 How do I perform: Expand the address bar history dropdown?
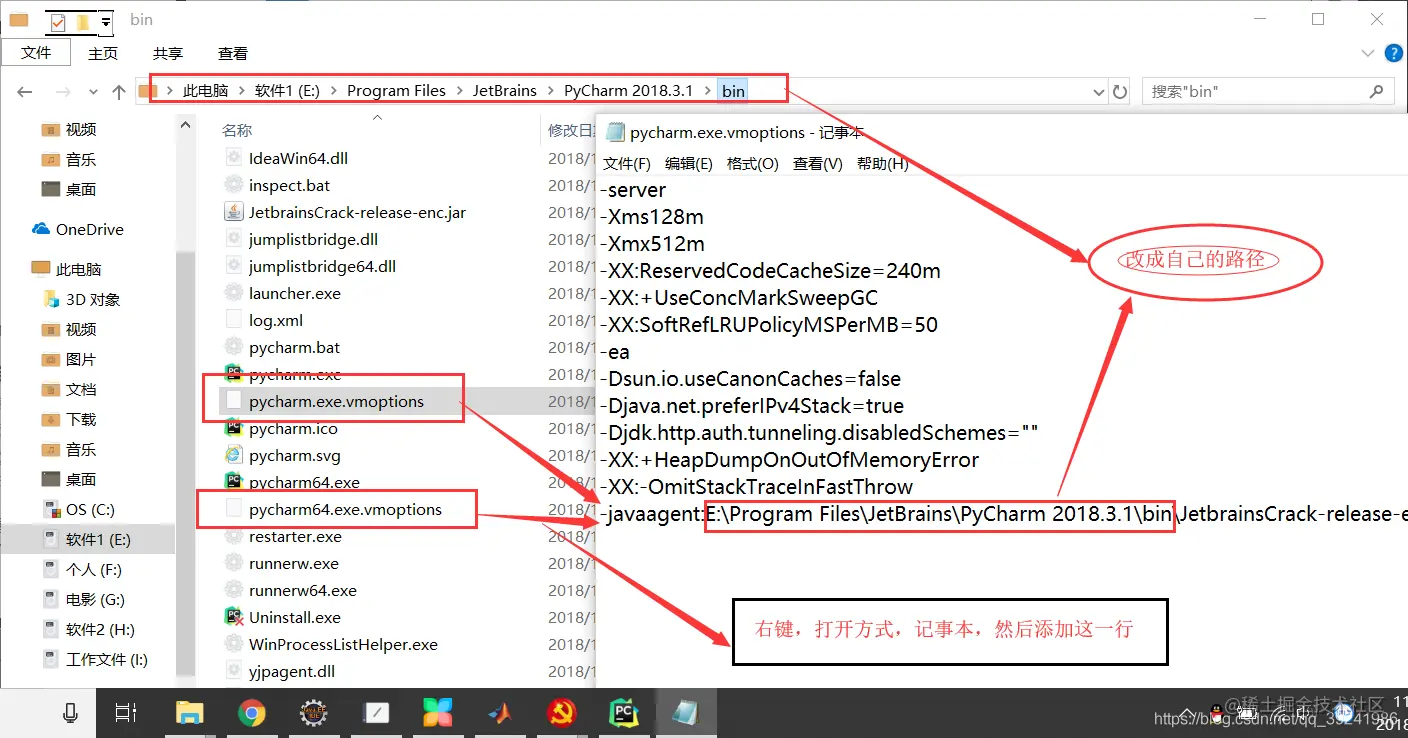coord(1100,91)
